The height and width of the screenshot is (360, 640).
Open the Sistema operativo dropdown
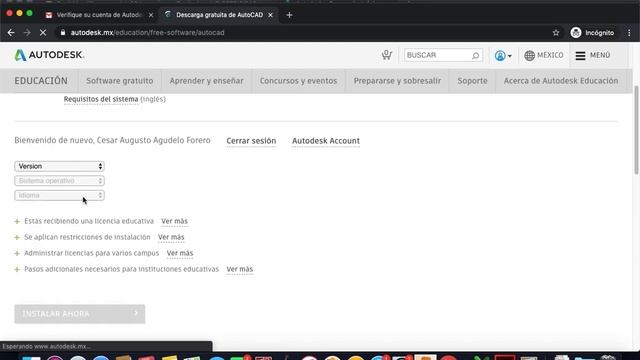[x=59, y=181]
